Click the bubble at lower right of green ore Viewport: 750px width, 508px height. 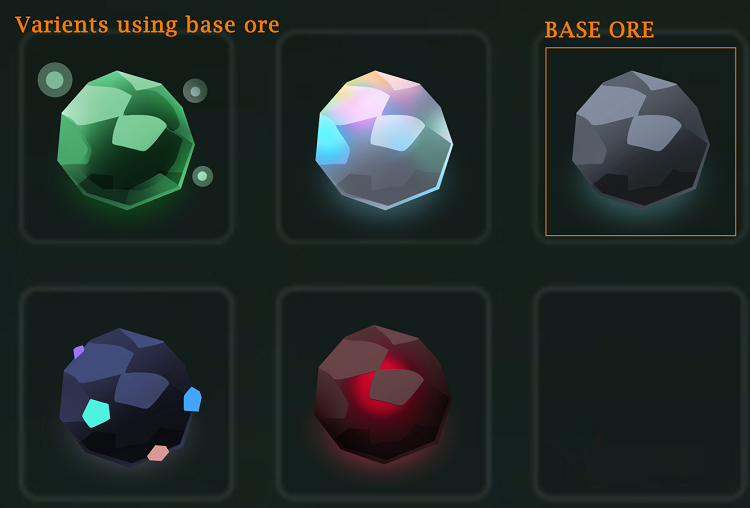click(202, 176)
